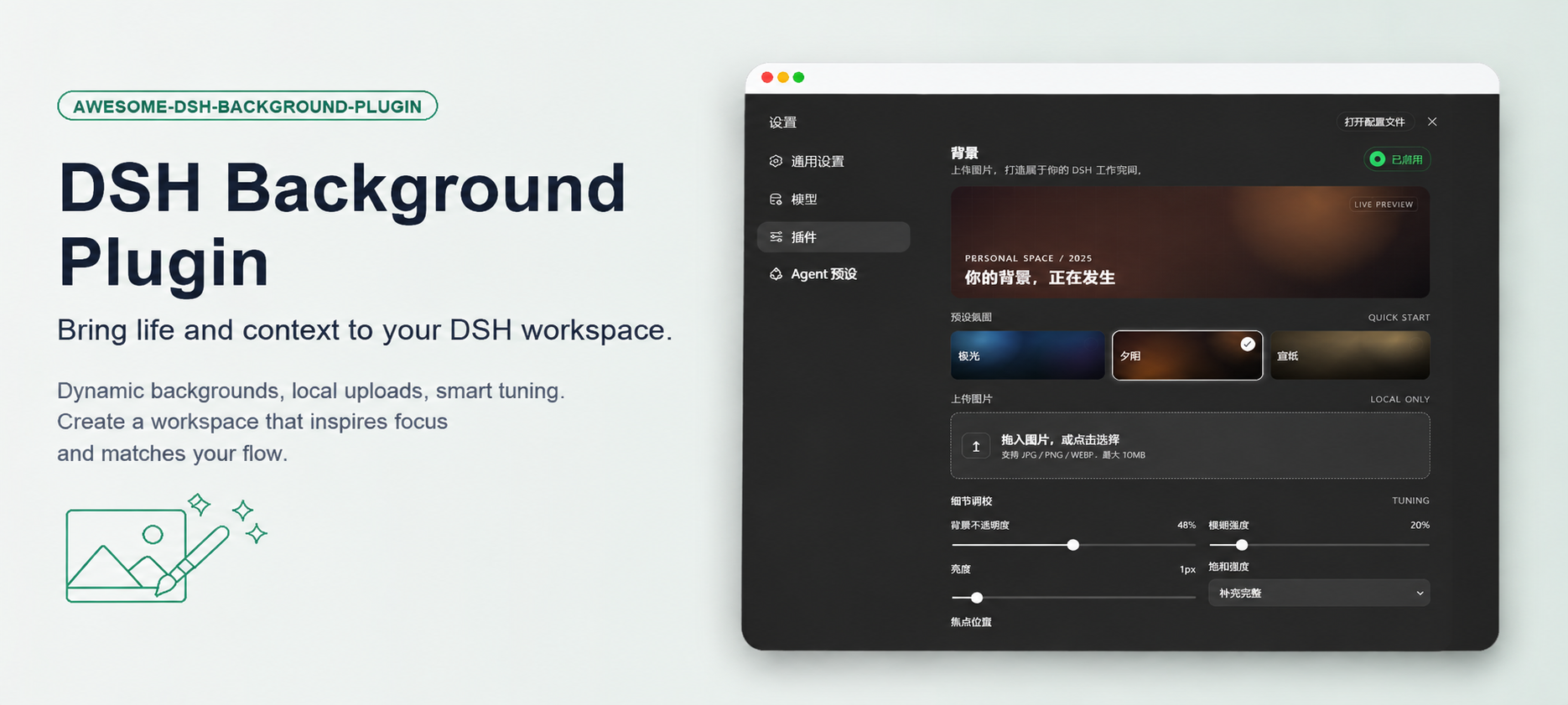Image resolution: width=1568 pixels, height=705 pixels.
Task: Click the 预设氛围 section label
Action: (971, 317)
